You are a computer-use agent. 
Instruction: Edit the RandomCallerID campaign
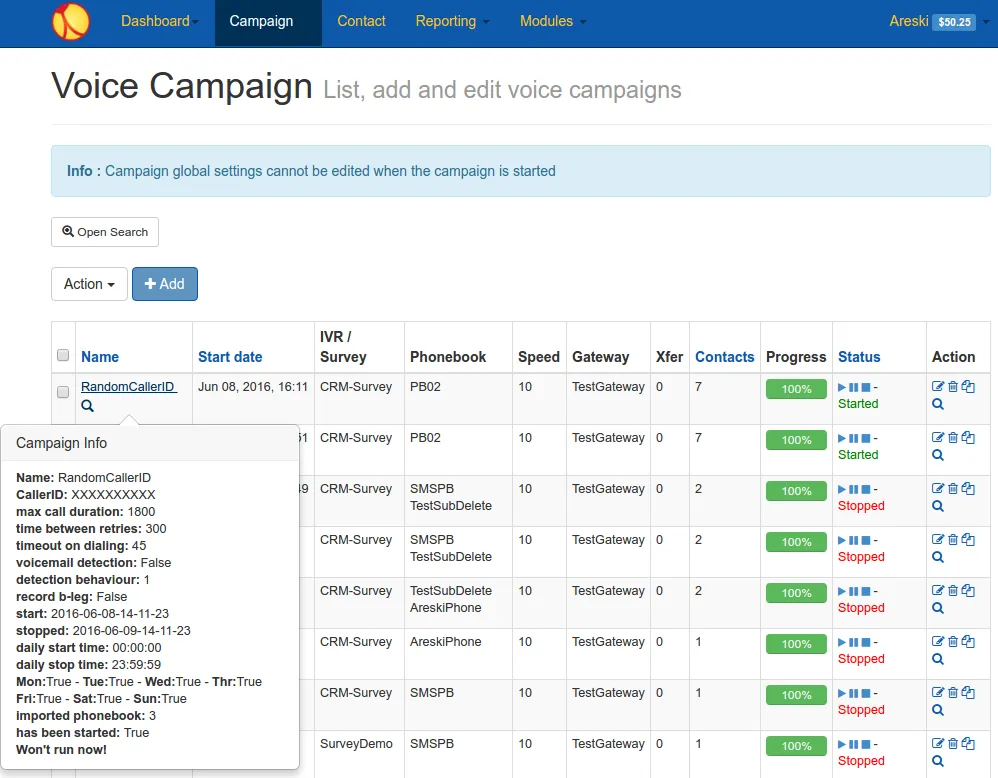pyautogui.click(x=938, y=386)
